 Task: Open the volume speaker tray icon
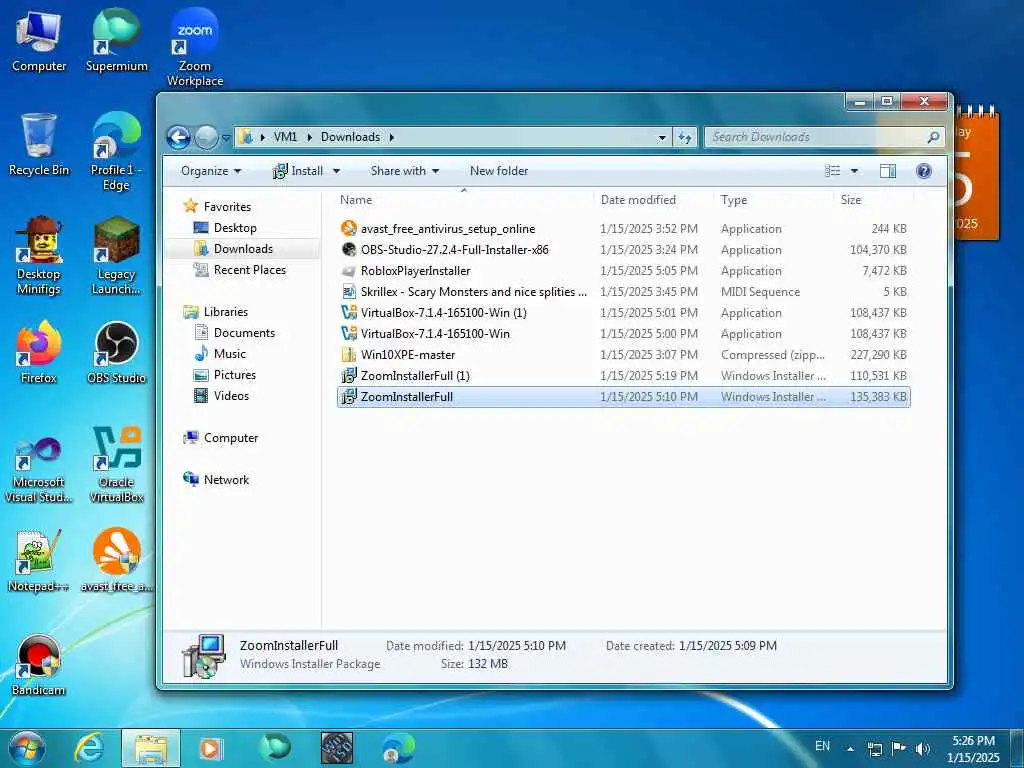(923, 748)
